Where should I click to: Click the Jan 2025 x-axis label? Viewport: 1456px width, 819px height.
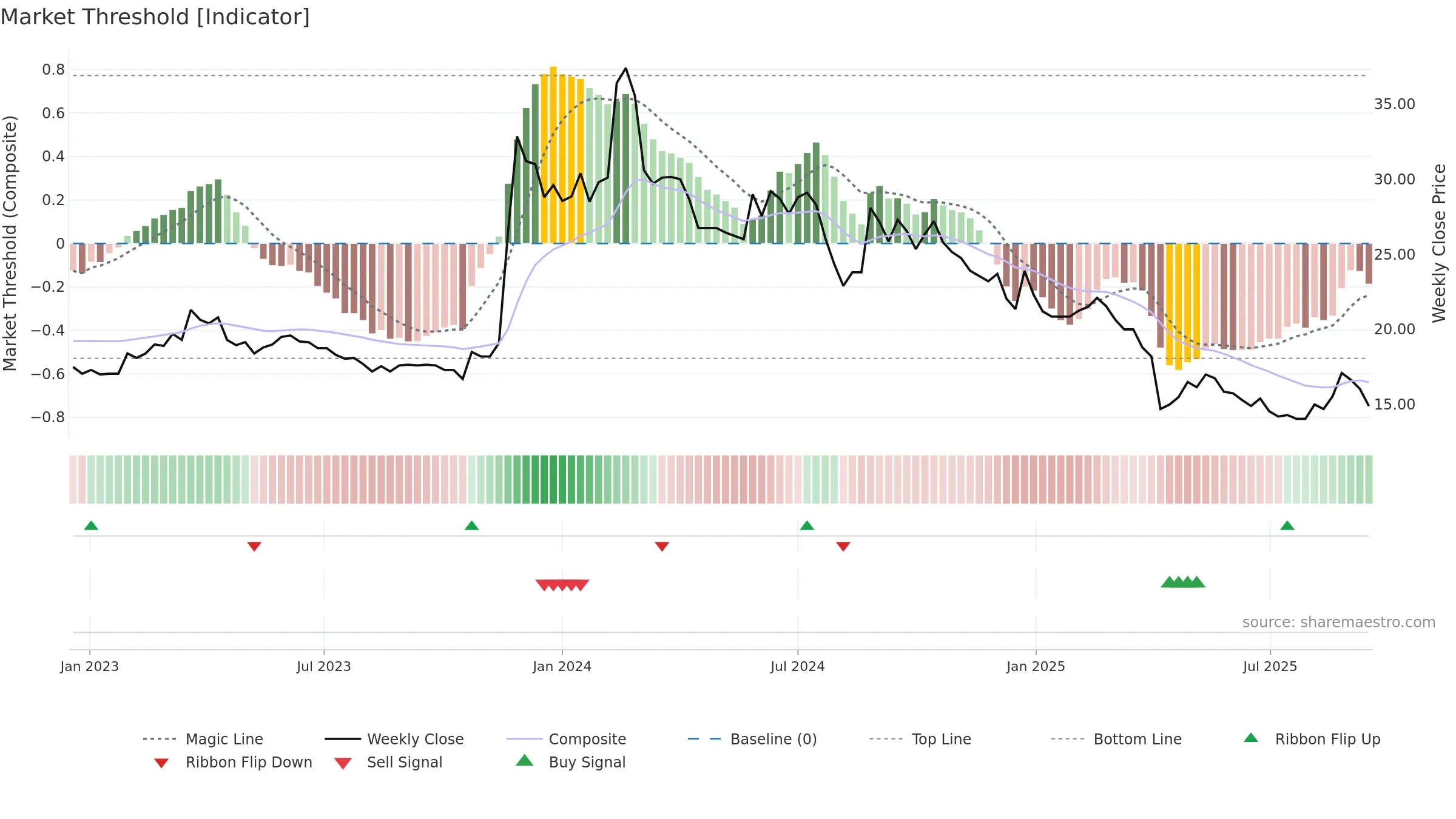(1036, 666)
